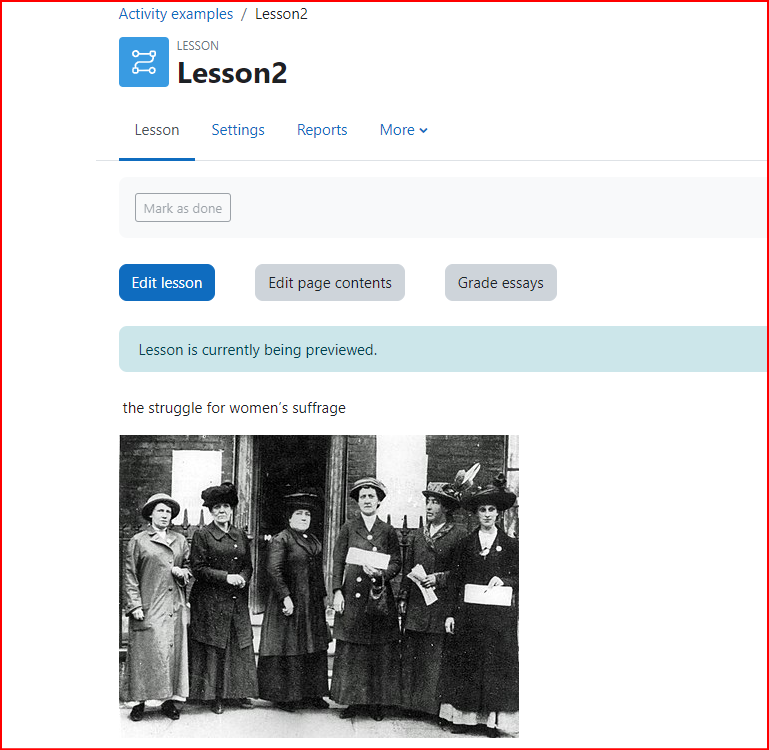Click the 'Lesson is currently being previewed' notice
The image size is (769, 750).
(443, 349)
